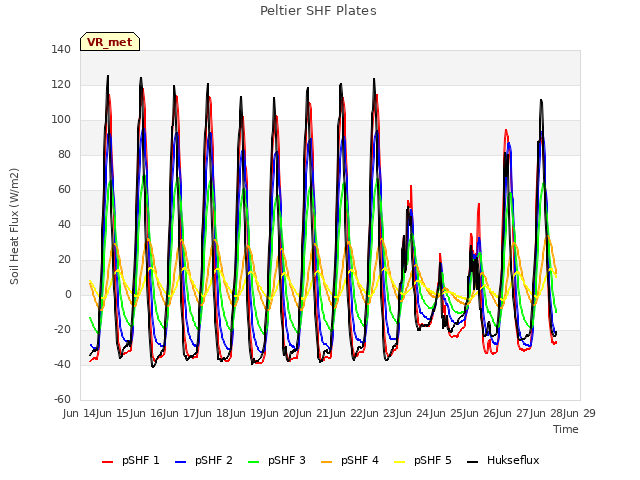
Task: Click the orange pSHF 4 legend swatch
Action: pyautogui.click(x=327, y=462)
